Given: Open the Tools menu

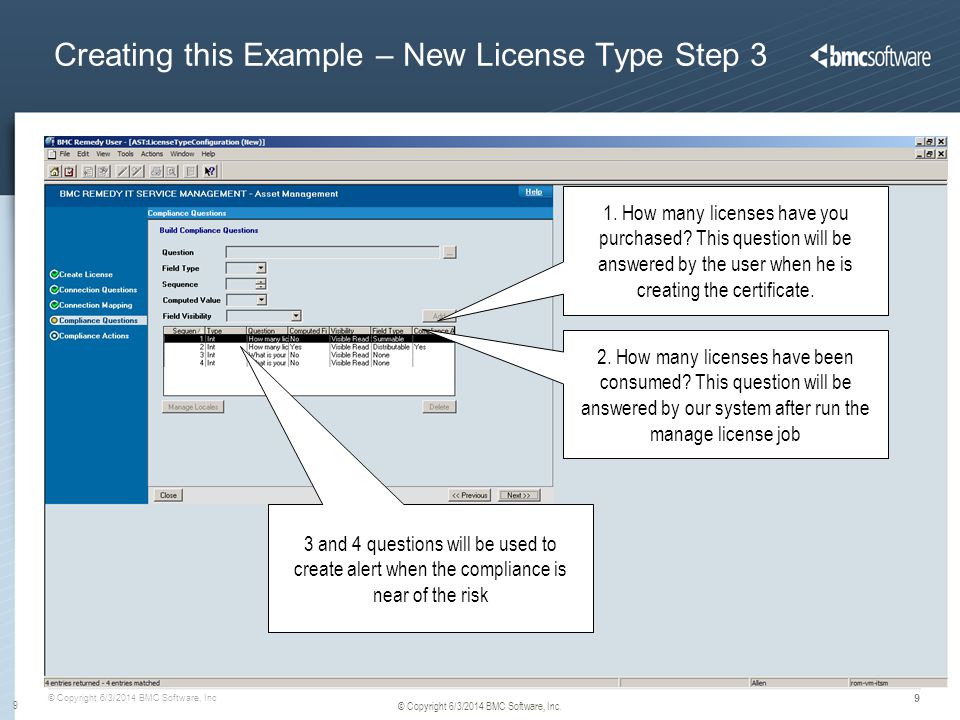Looking at the screenshot, I should (x=125, y=154).
